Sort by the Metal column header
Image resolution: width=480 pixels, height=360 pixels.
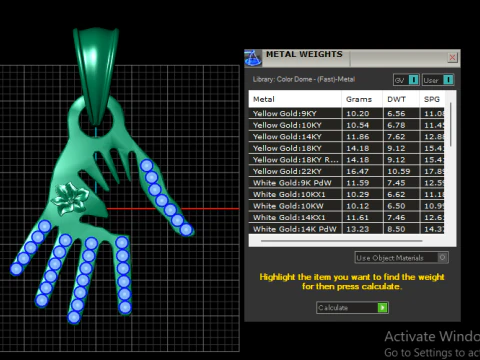coord(295,99)
